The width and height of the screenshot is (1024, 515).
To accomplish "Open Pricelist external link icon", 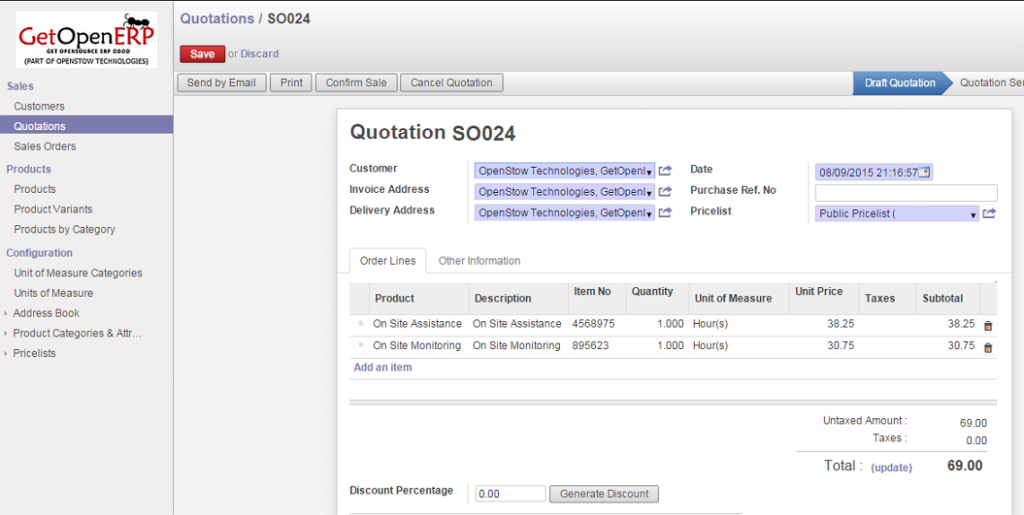I will point(989,213).
